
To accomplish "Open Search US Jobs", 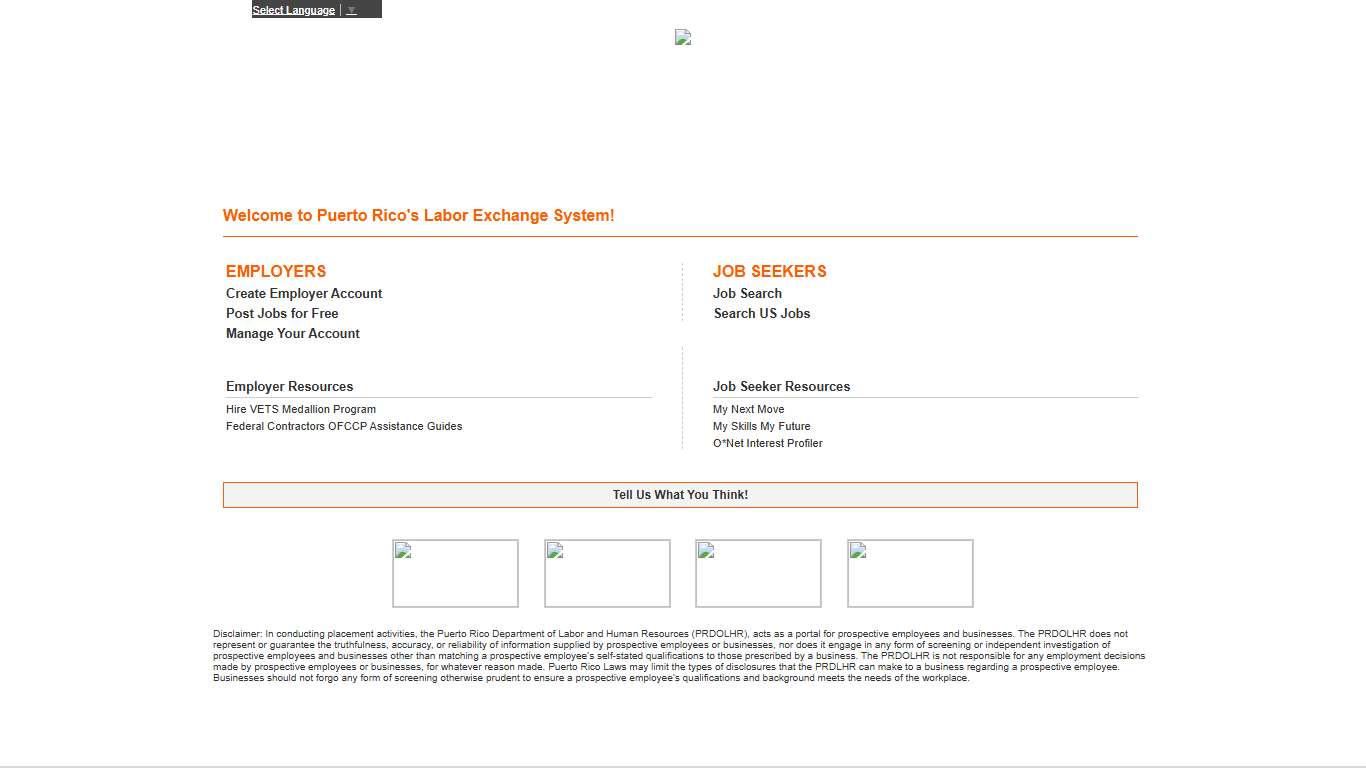I will tap(762, 313).
